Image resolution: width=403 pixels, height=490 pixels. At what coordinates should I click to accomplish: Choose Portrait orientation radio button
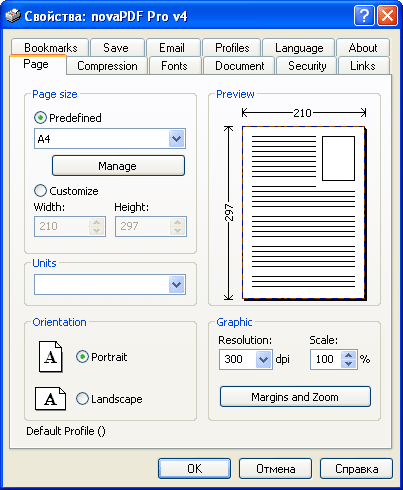82,357
